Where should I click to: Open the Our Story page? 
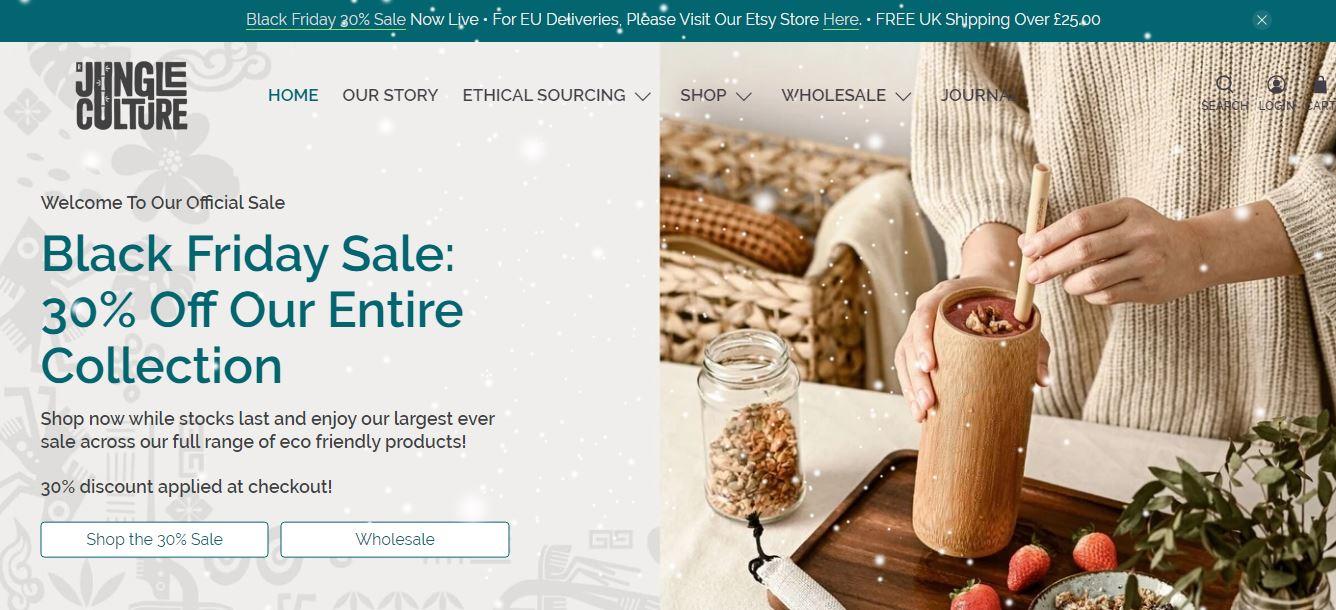(x=390, y=95)
